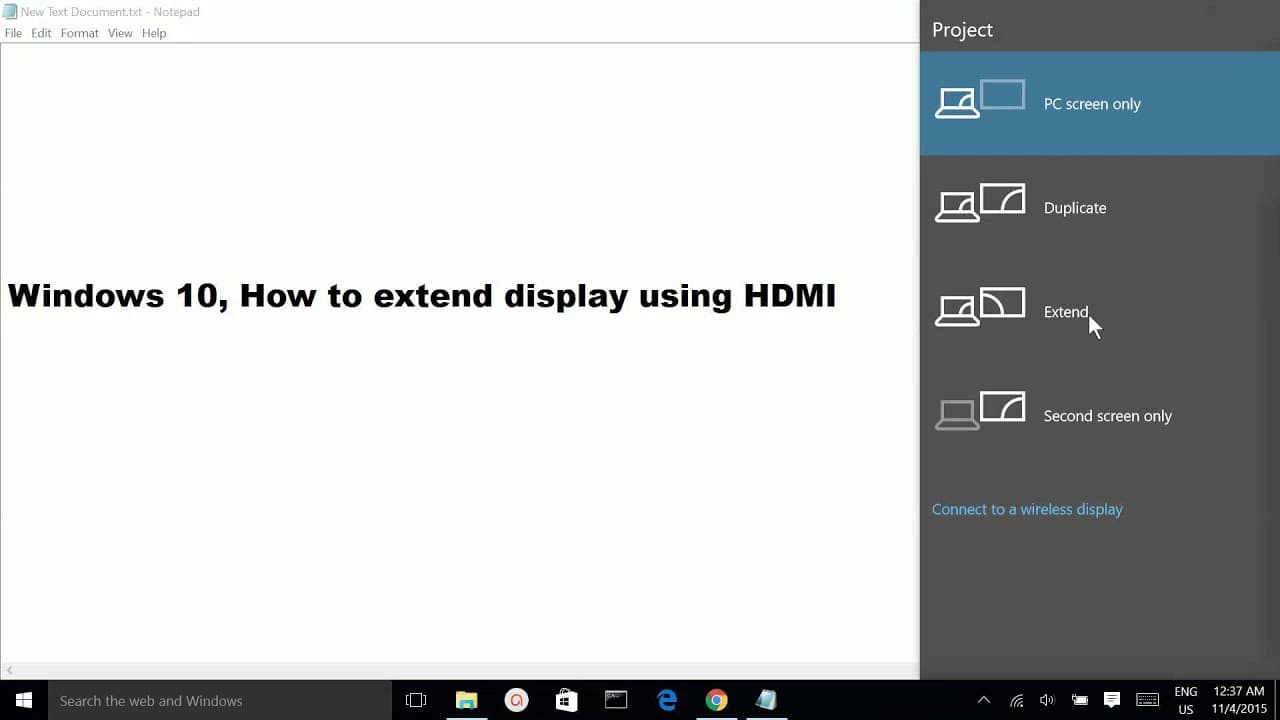Image resolution: width=1280 pixels, height=720 pixels.
Task: Click the Windows Start button
Action: (x=24, y=700)
